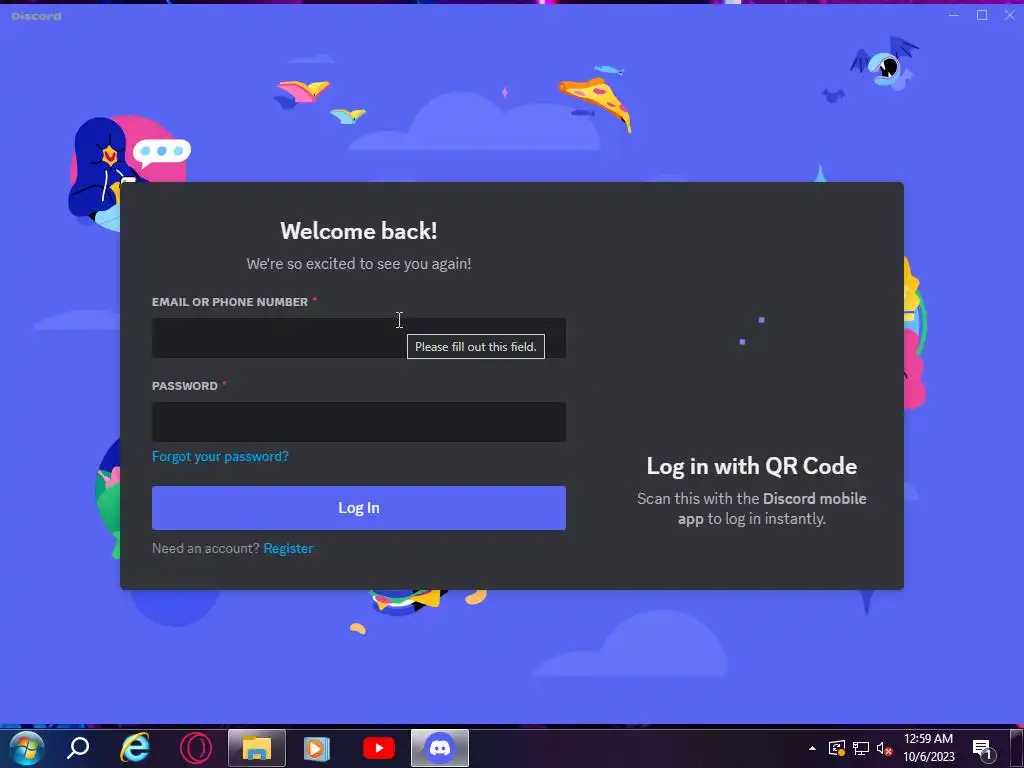Close the Discord window
1024x768 pixels.
coord(1010,15)
